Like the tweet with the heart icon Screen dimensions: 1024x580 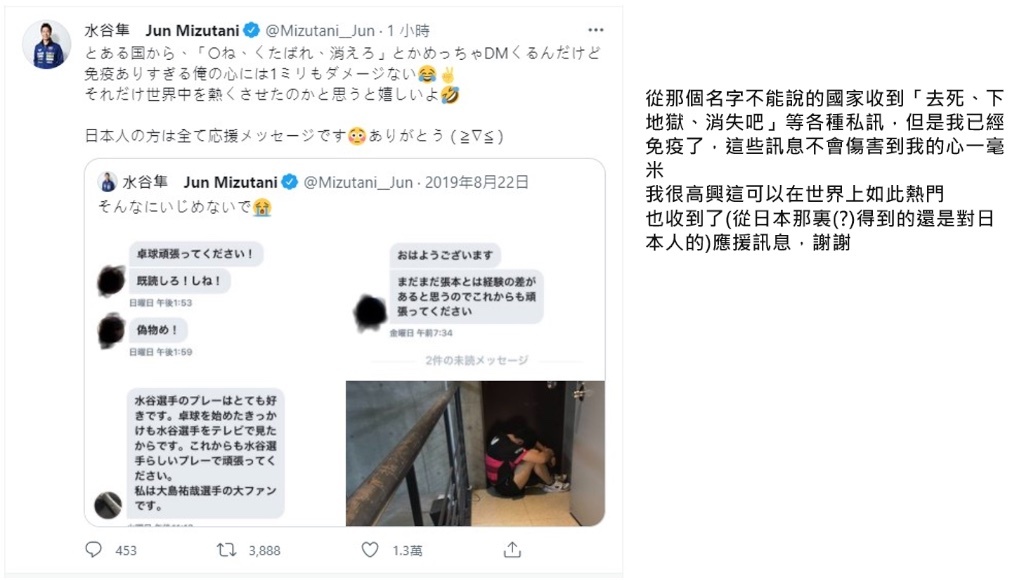click(x=370, y=550)
